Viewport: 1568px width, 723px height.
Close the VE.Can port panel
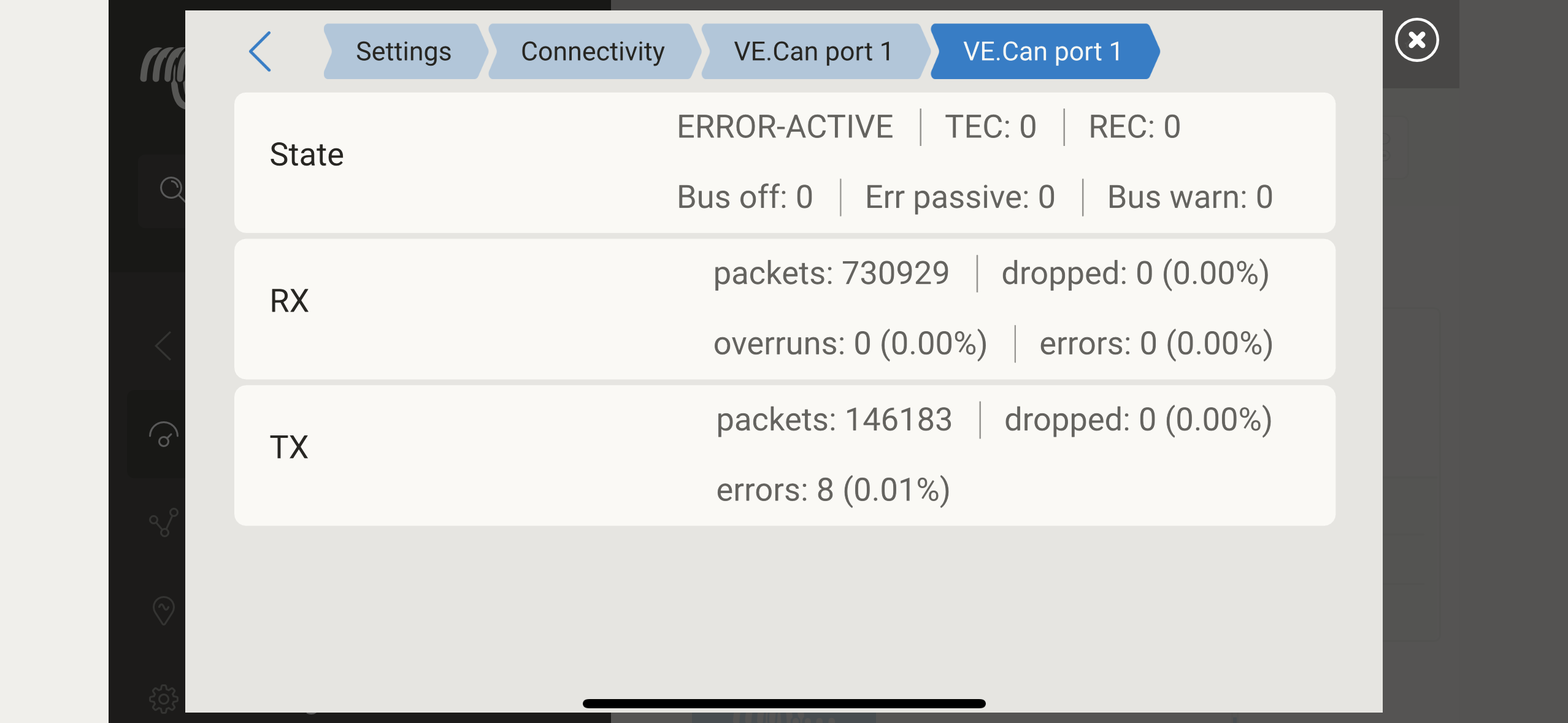coord(1416,40)
